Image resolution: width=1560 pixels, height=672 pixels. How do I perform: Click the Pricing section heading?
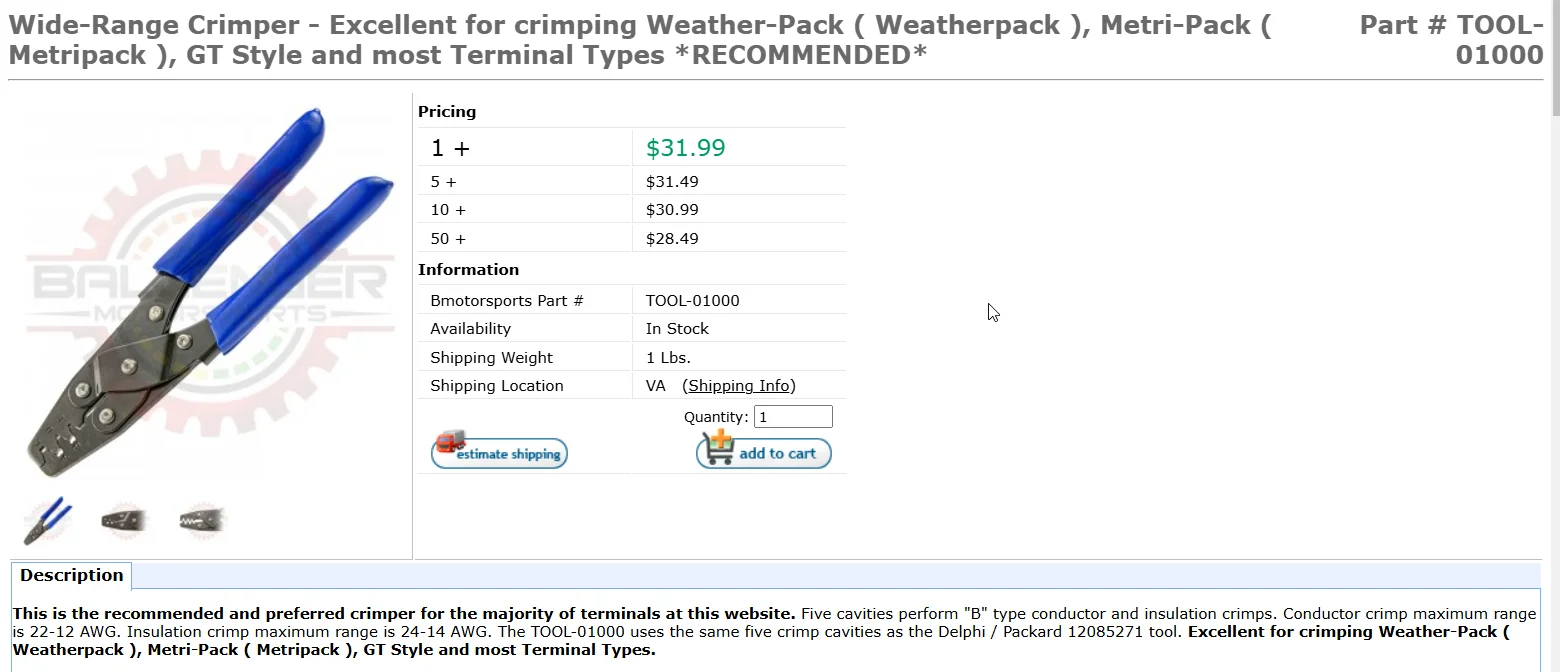(x=447, y=112)
